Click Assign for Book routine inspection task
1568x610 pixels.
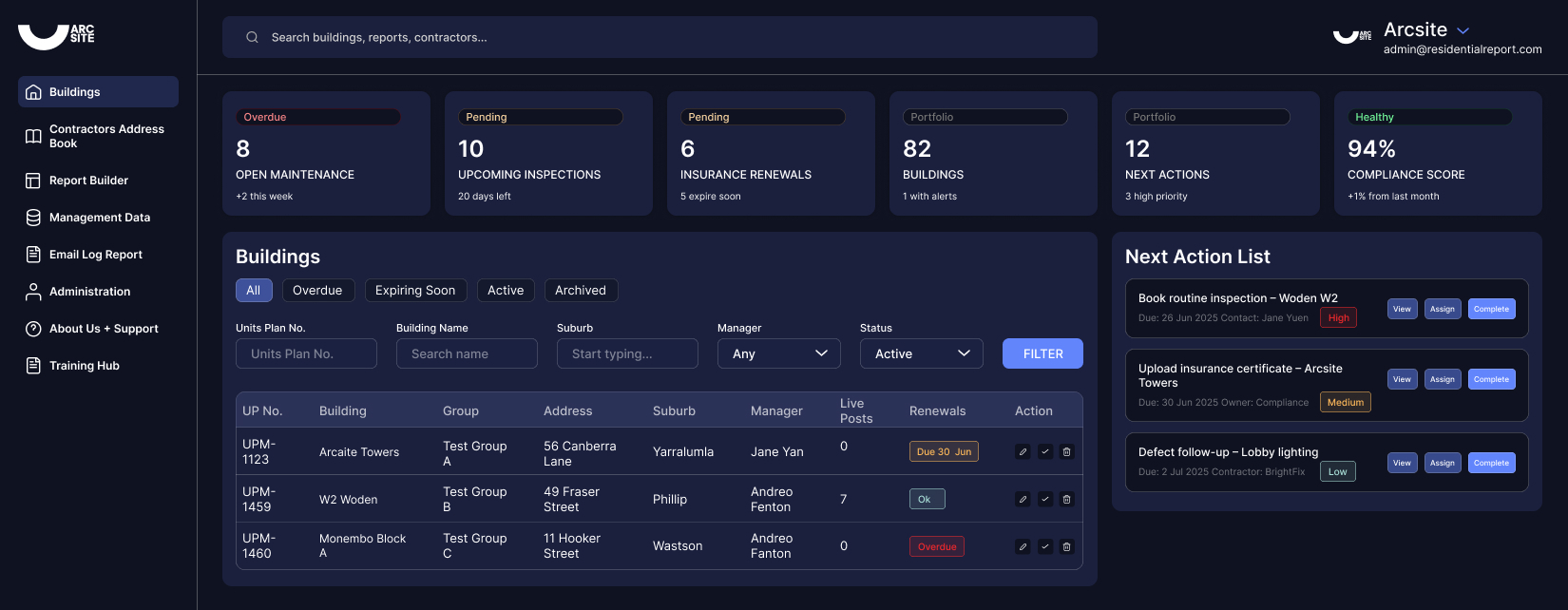(1442, 309)
